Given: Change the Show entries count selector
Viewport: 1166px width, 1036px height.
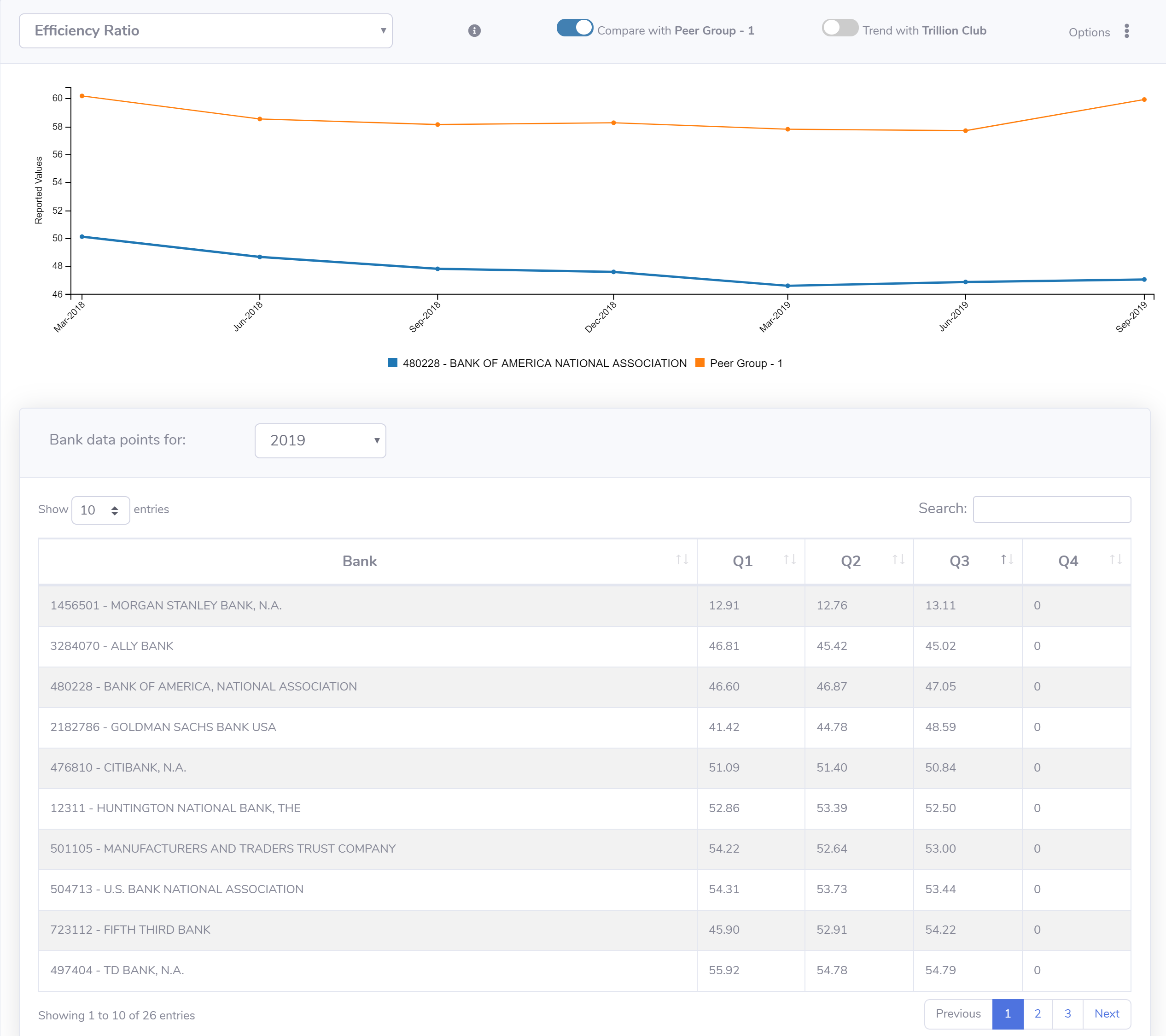Looking at the screenshot, I should (x=100, y=510).
